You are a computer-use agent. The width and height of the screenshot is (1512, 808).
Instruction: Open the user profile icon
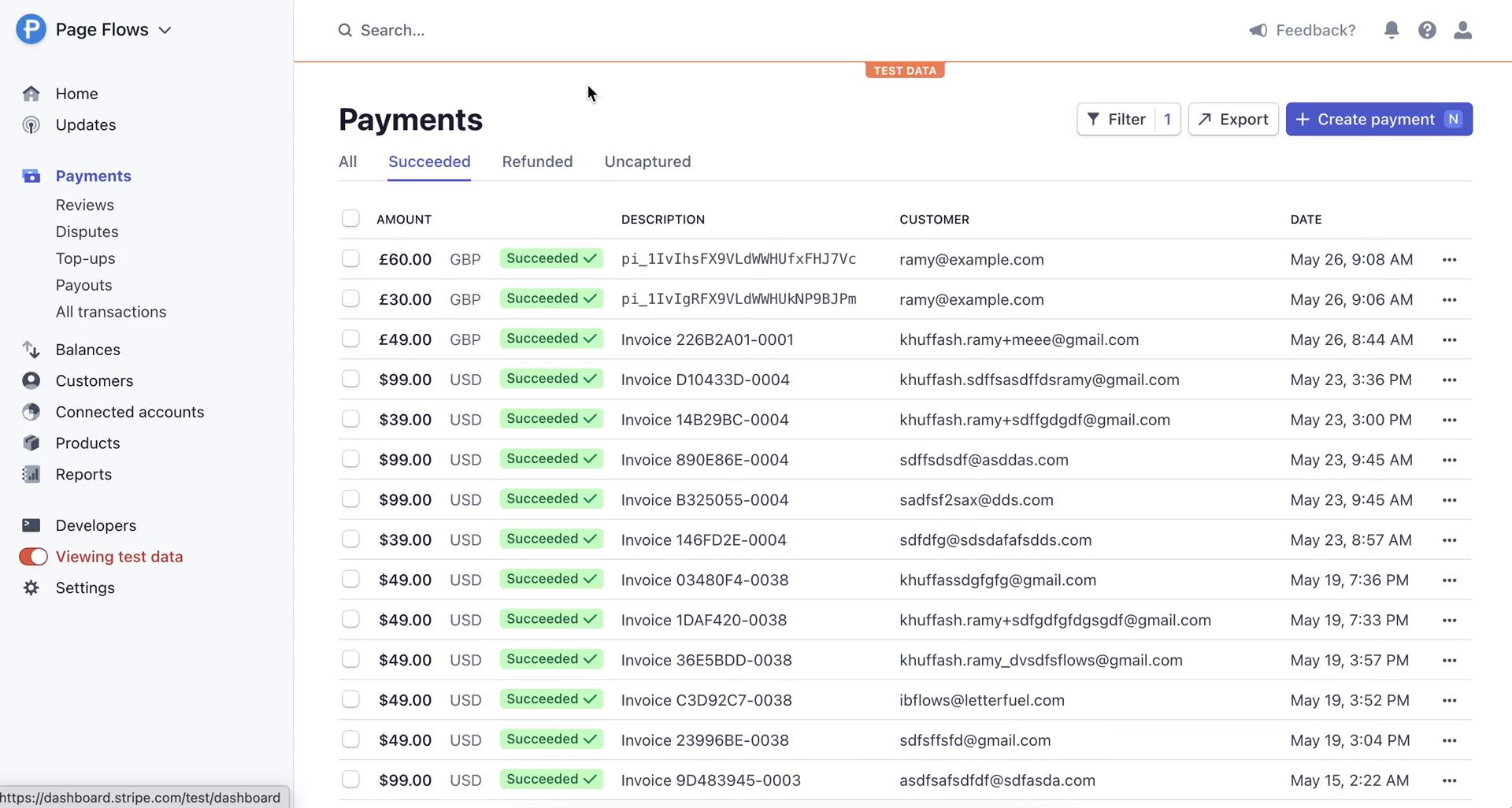click(1462, 30)
